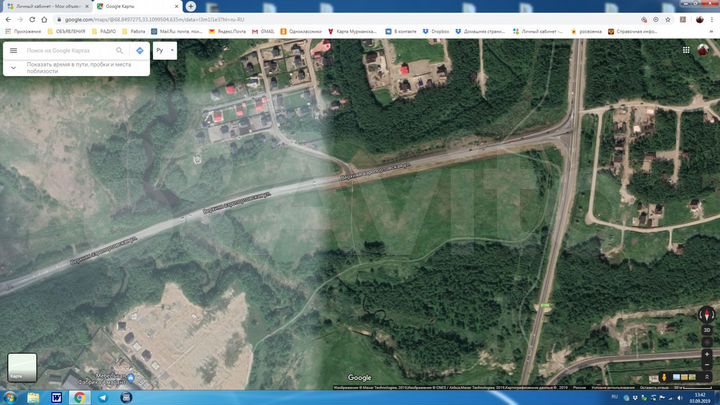720x405 pixels.
Task: Open the 'Приложения' apps shortcut
Action: 23,32
